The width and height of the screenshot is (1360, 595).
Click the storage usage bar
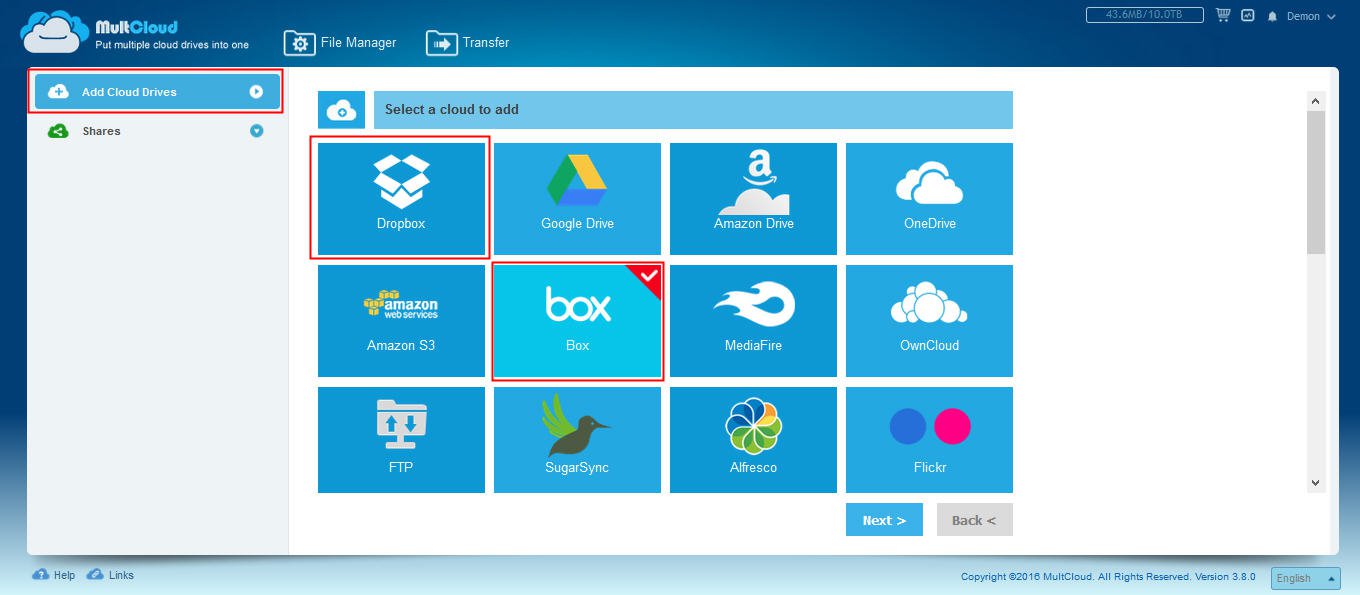[1146, 15]
